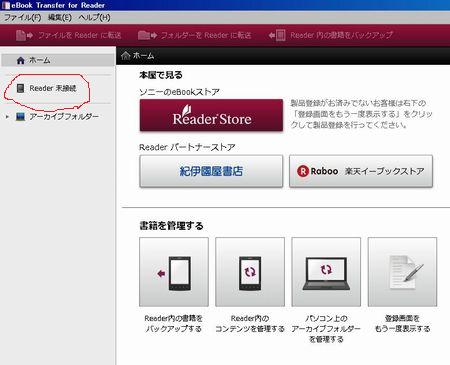
Task: Click the backup Reader books toolbar icon
Action: (277, 35)
